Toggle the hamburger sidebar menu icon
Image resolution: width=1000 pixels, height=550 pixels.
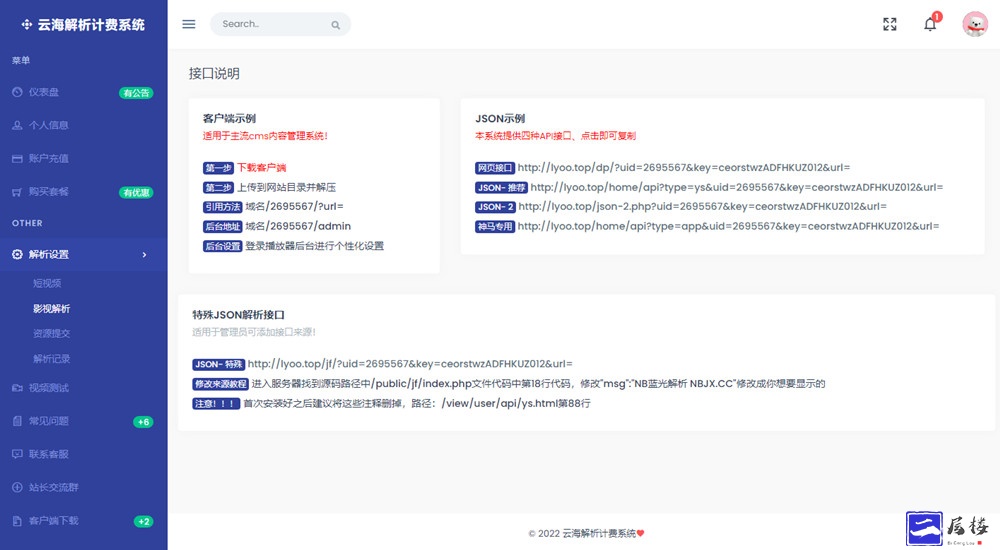pyautogui.click(x=189, y=24)
